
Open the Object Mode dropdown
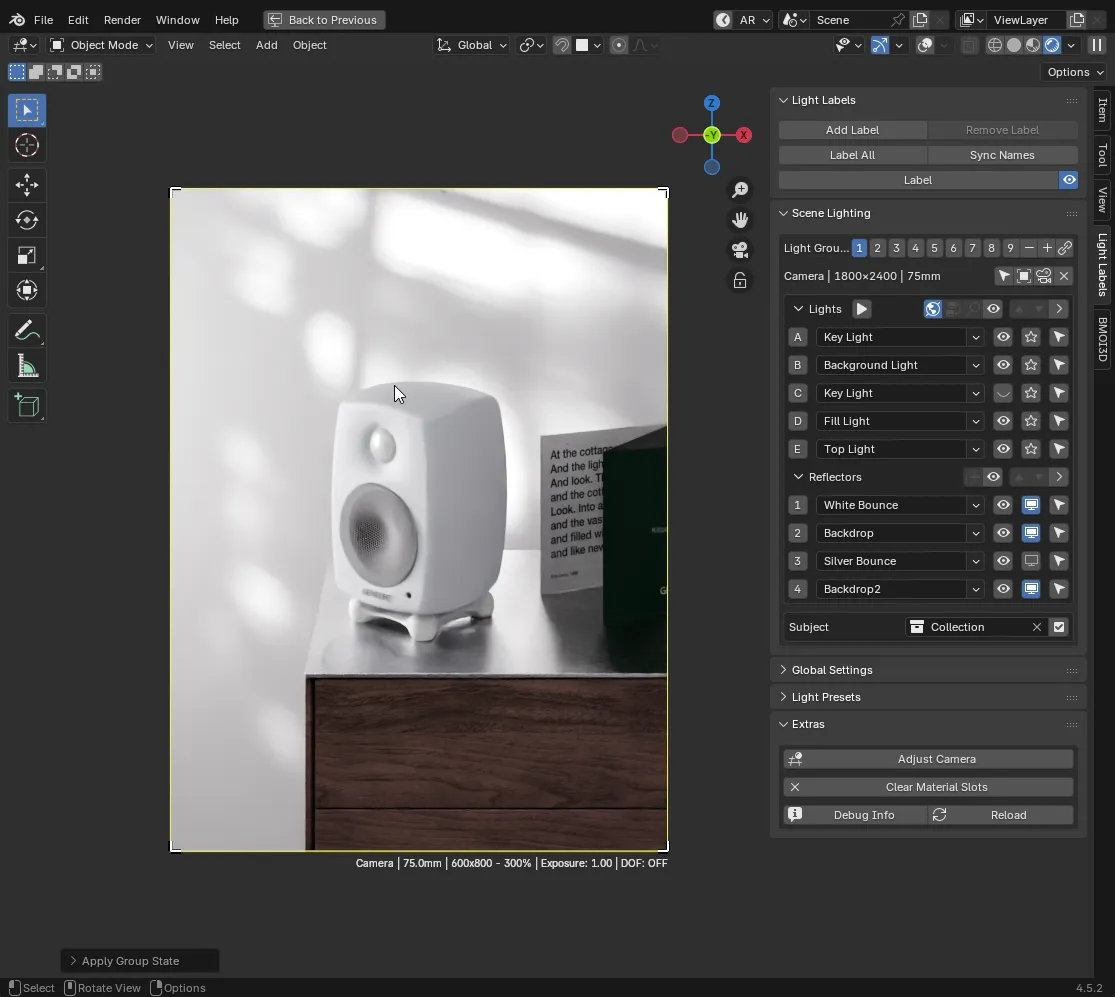tap(101, 45)
